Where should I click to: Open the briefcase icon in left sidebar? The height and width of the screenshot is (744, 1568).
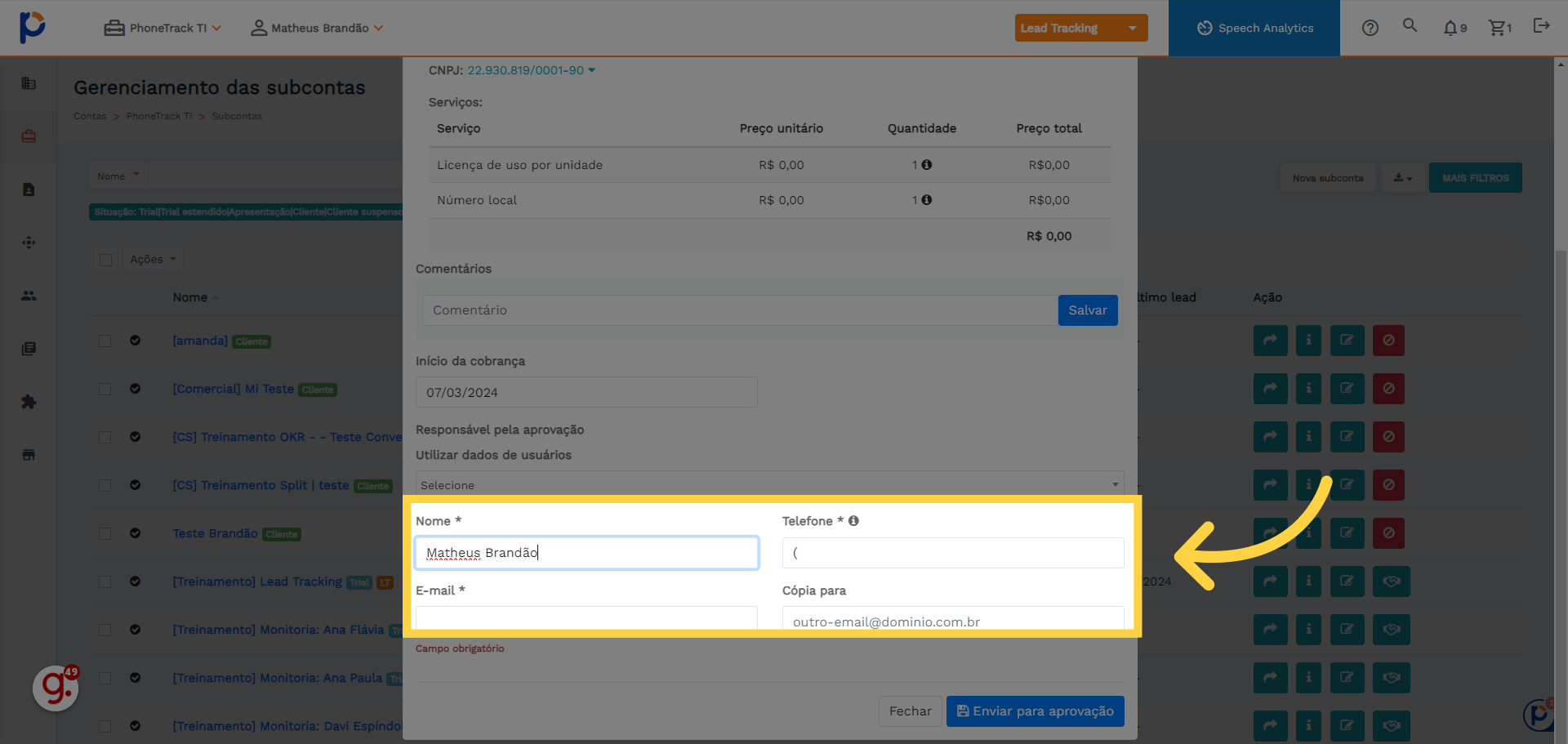pos(29,136)
